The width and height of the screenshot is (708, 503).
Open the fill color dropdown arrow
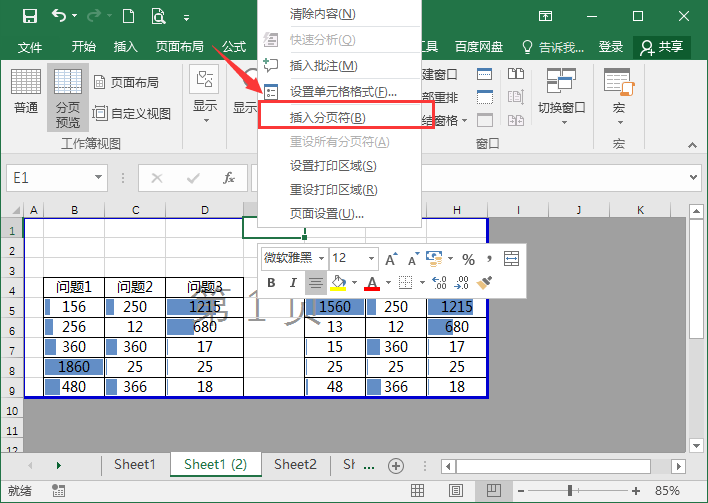pyautogui.click(x=354, y=283)
